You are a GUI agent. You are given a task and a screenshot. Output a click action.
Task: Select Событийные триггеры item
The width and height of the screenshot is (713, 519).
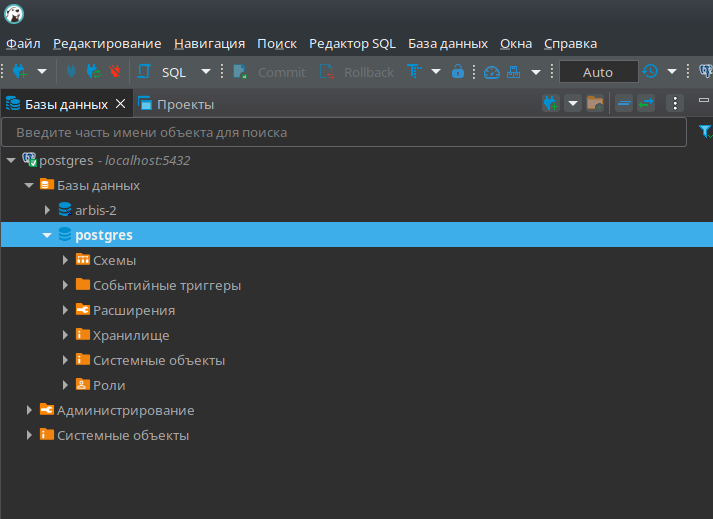click(x=167, y=286)
